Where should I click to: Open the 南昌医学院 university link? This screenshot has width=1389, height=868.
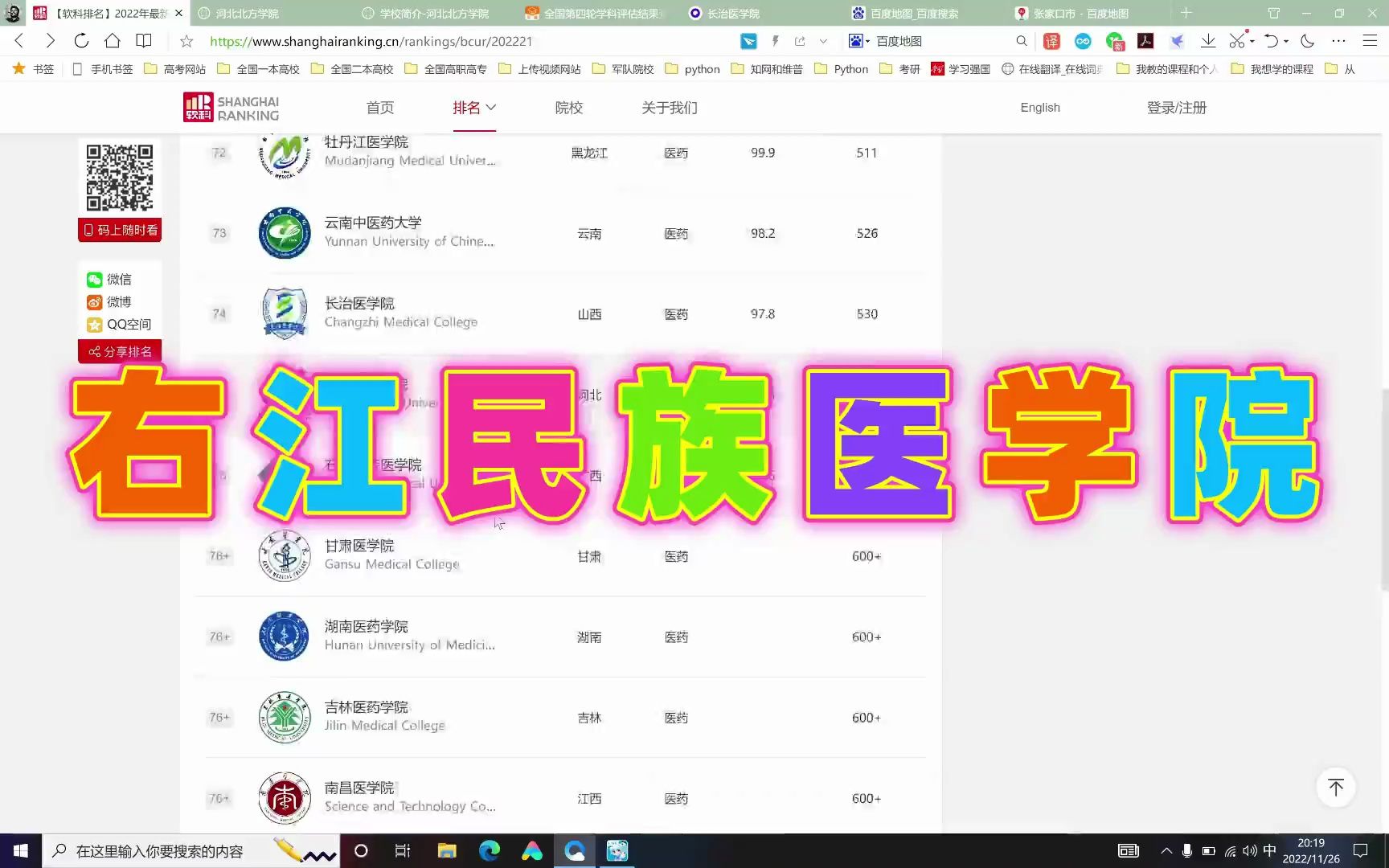(359, 788)
